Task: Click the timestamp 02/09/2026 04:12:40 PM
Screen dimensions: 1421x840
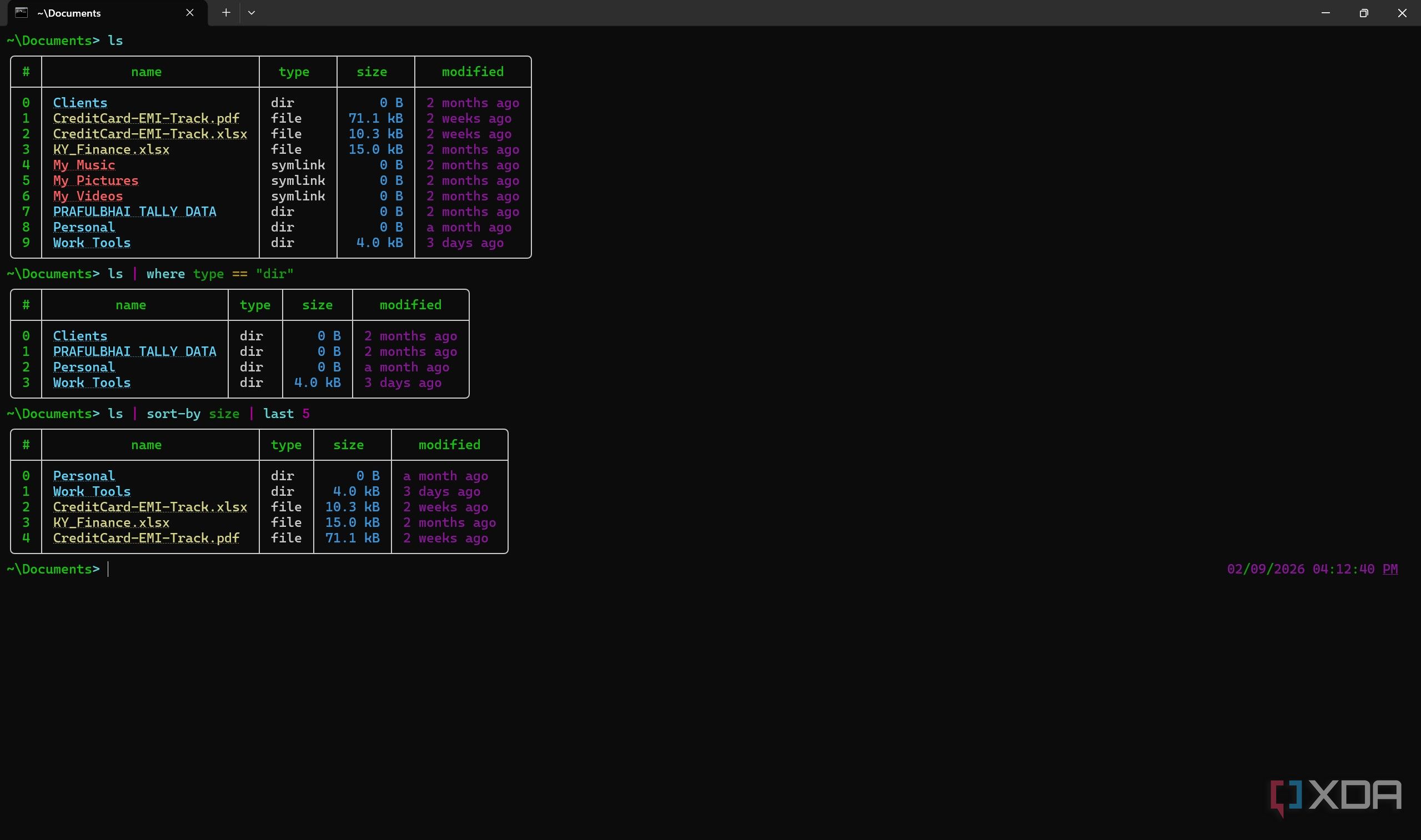Action: [x=1312, y=569]
